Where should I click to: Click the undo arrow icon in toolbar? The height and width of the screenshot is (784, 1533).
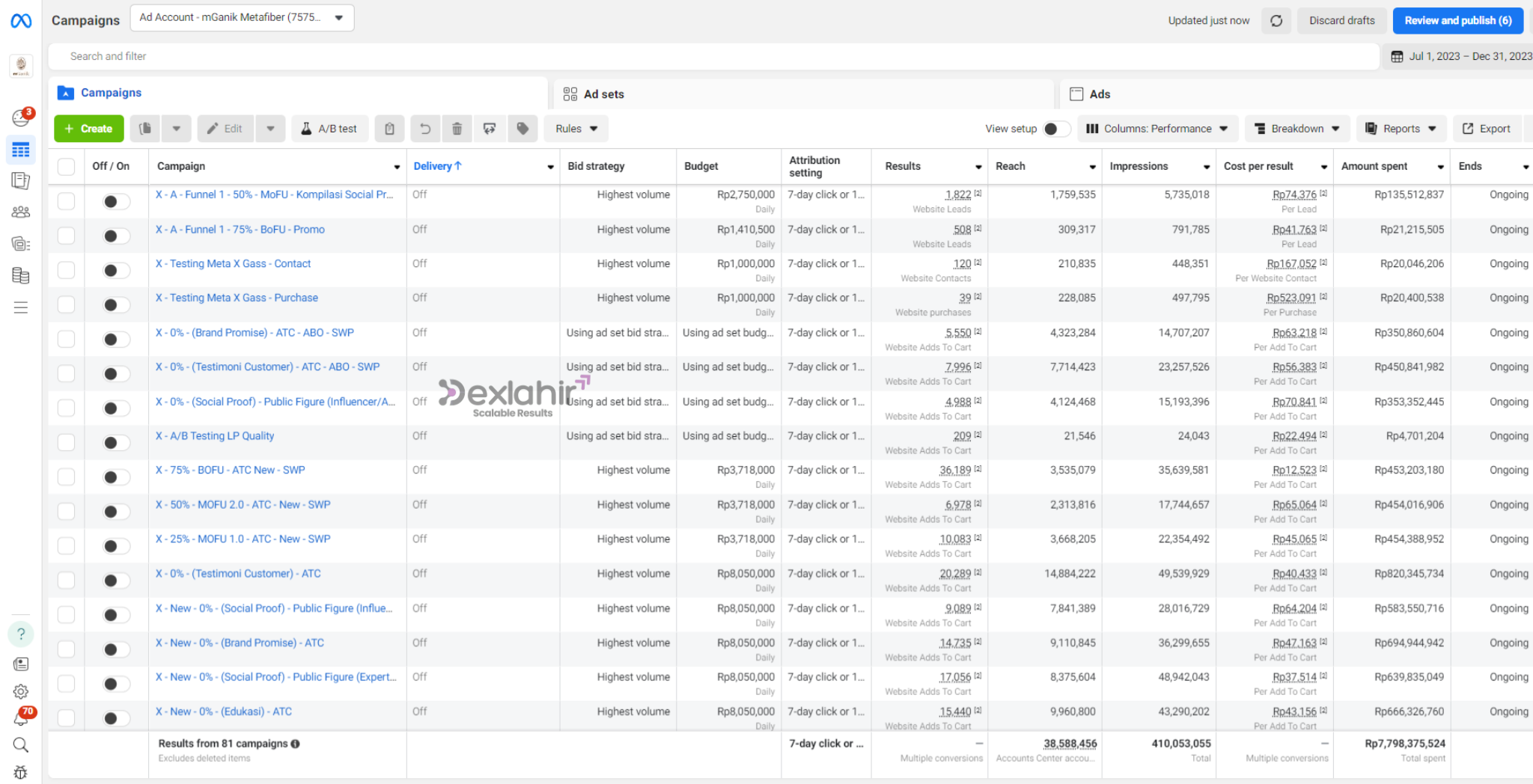424,129
